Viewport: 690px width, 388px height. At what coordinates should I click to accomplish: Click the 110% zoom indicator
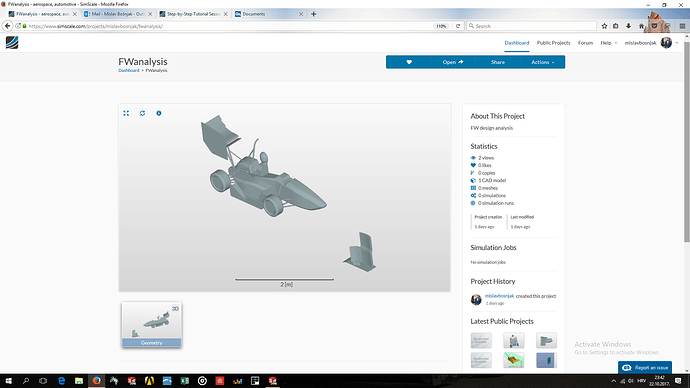click(x=440, y=26)
